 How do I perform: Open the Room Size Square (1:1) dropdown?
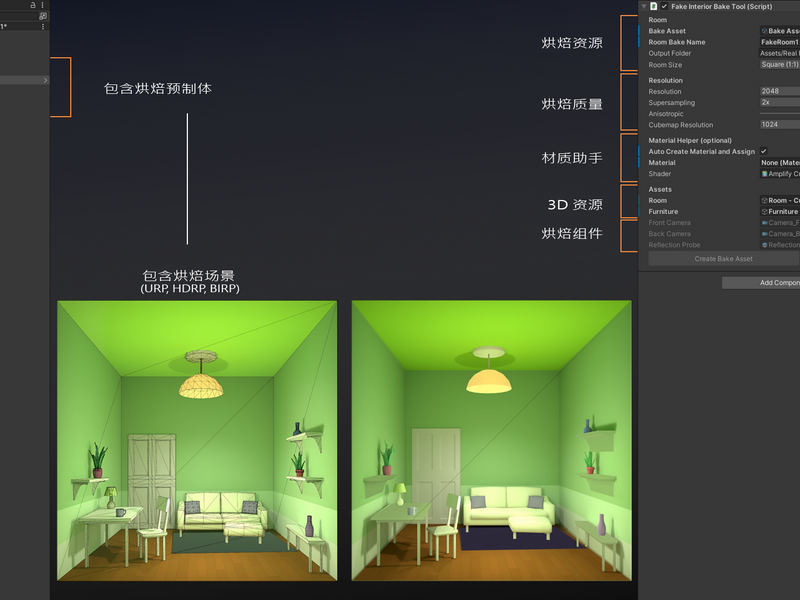click(780, 65)
